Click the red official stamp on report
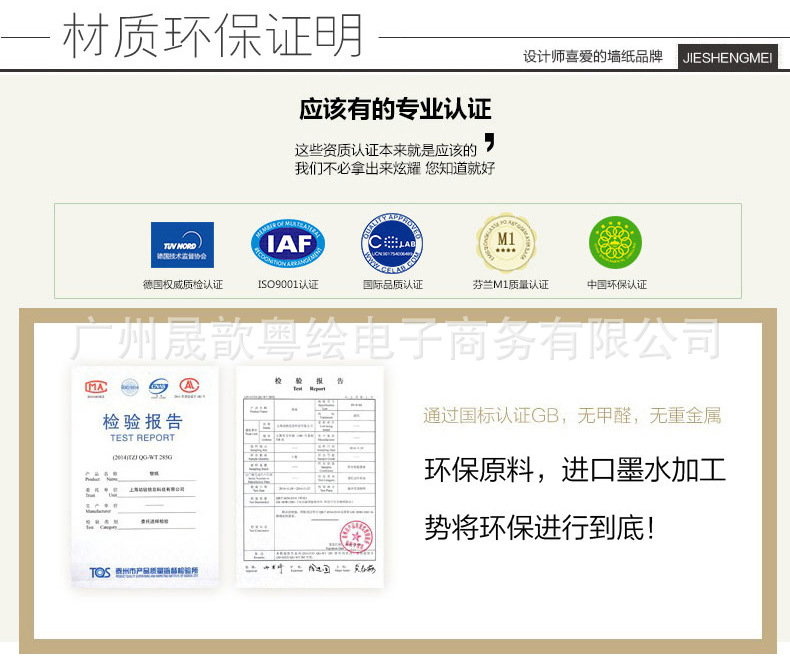 tap(357, 536)
